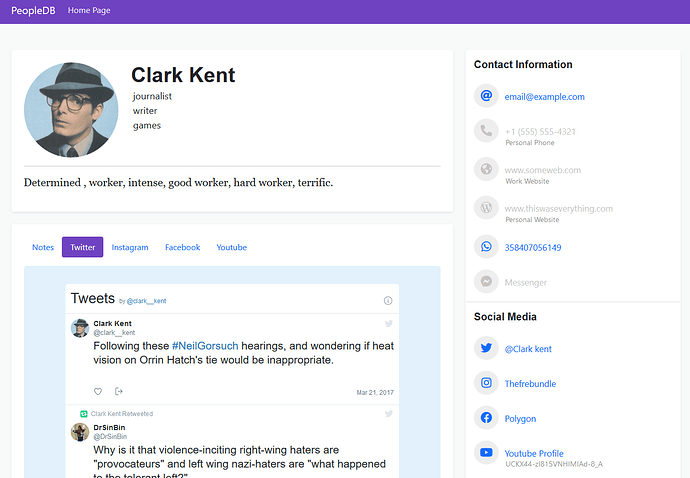Like the NeilGorsuch tweet with heart icon
The image size is (690, 478).
[98, 391]
